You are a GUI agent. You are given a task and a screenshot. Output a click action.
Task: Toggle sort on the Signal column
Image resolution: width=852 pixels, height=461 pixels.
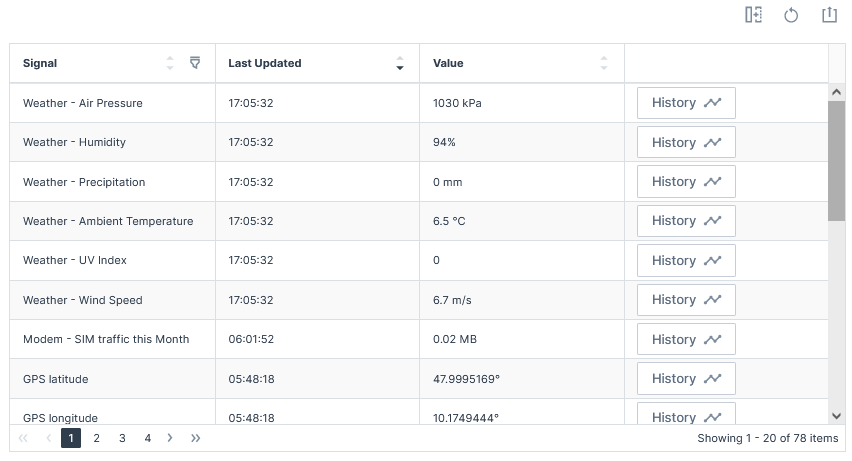click(170, 63)
